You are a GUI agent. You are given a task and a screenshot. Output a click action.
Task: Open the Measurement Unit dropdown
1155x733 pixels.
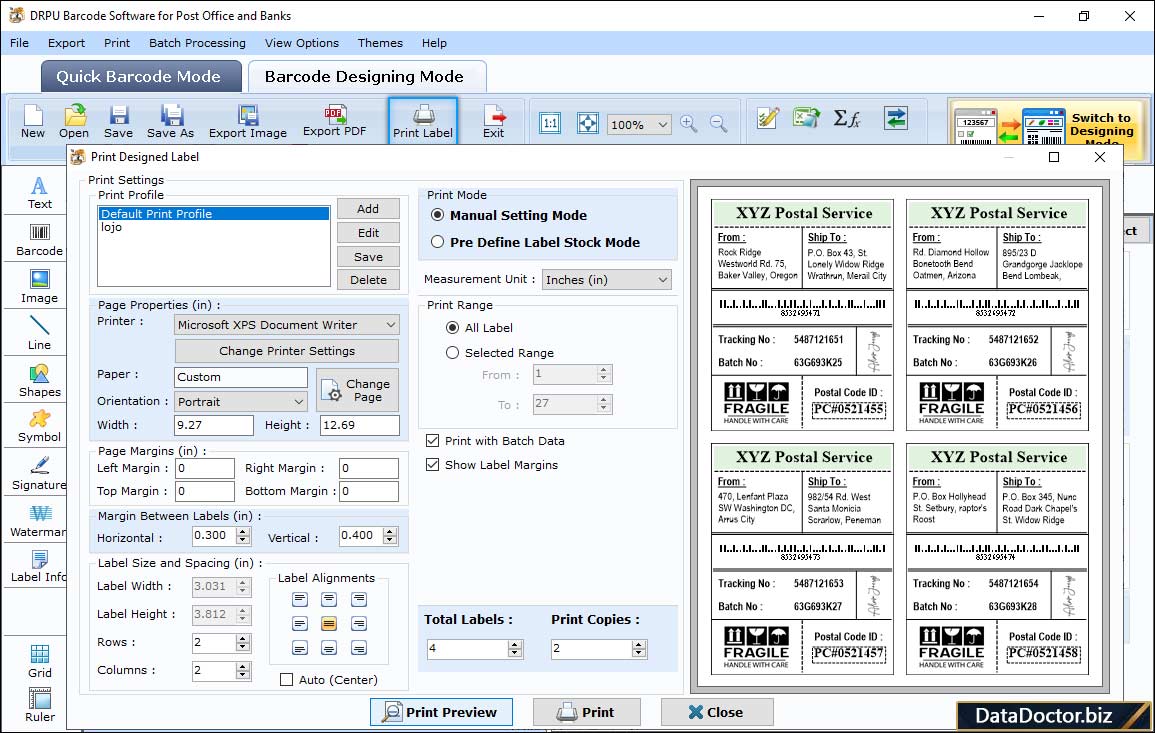[607, 280]
